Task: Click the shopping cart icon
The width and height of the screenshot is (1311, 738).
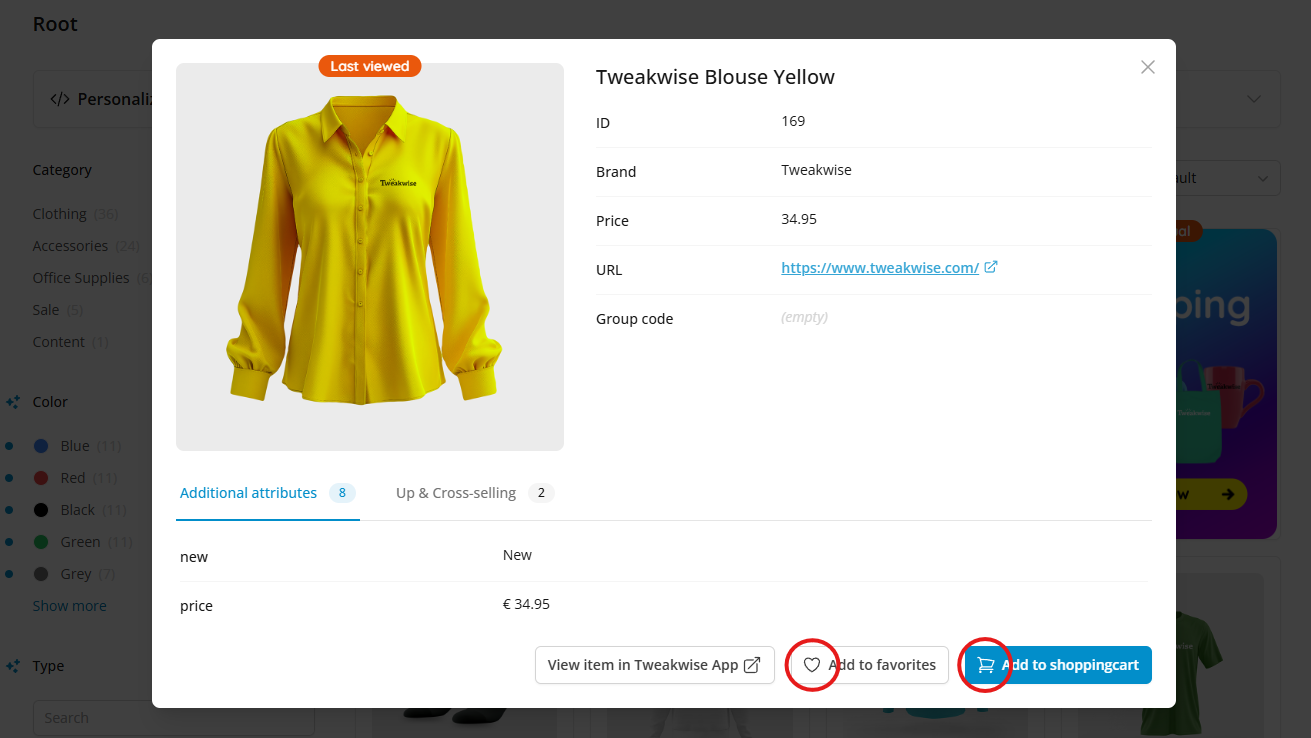Action: (x=986, y=665)
